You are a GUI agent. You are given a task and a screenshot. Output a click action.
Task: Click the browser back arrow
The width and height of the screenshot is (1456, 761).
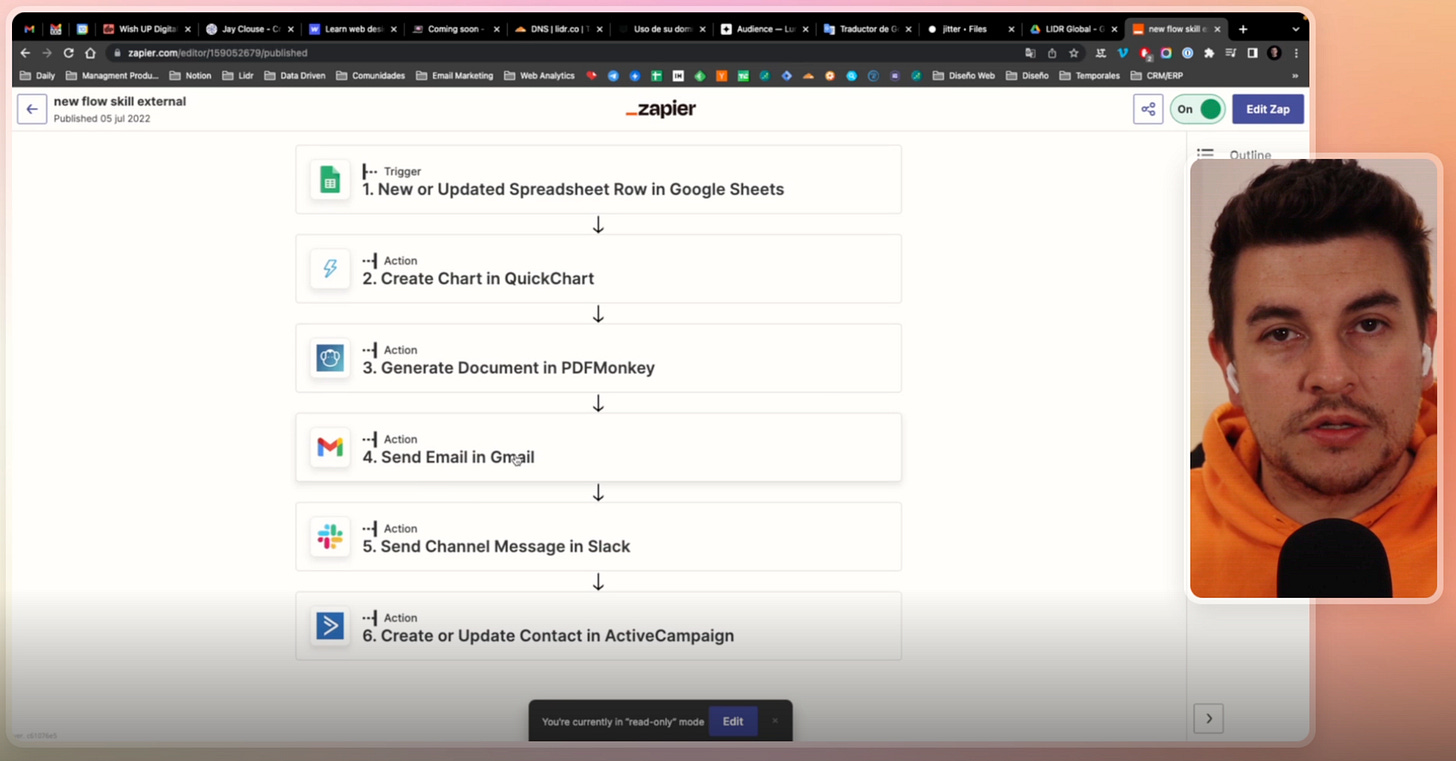25,53
